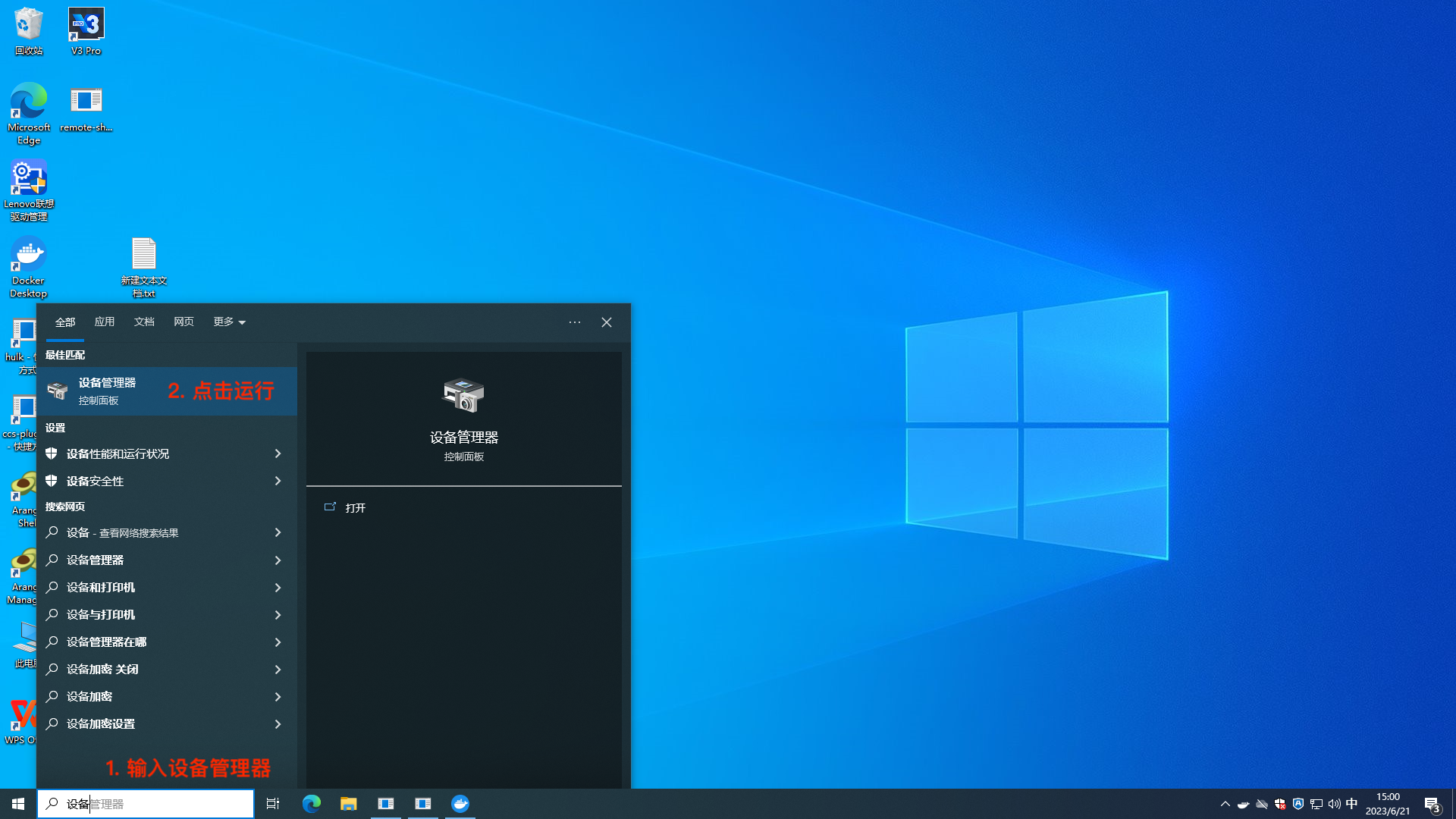Viewport: 1456px width, 819px height.
Task: Expand arrow beside 设备管理器在哪
Action: [x=278, y=642]
